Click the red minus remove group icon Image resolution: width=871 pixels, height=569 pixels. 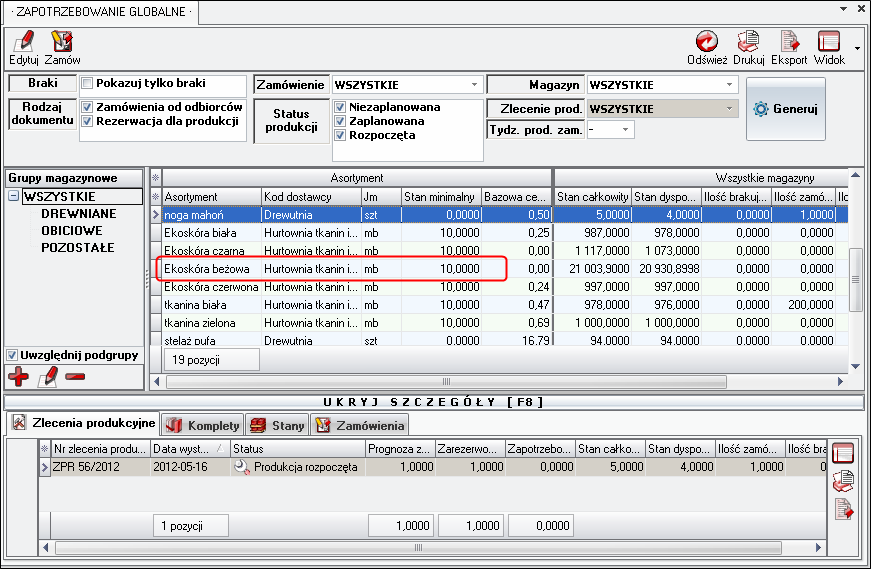click(x=74, y=377)
